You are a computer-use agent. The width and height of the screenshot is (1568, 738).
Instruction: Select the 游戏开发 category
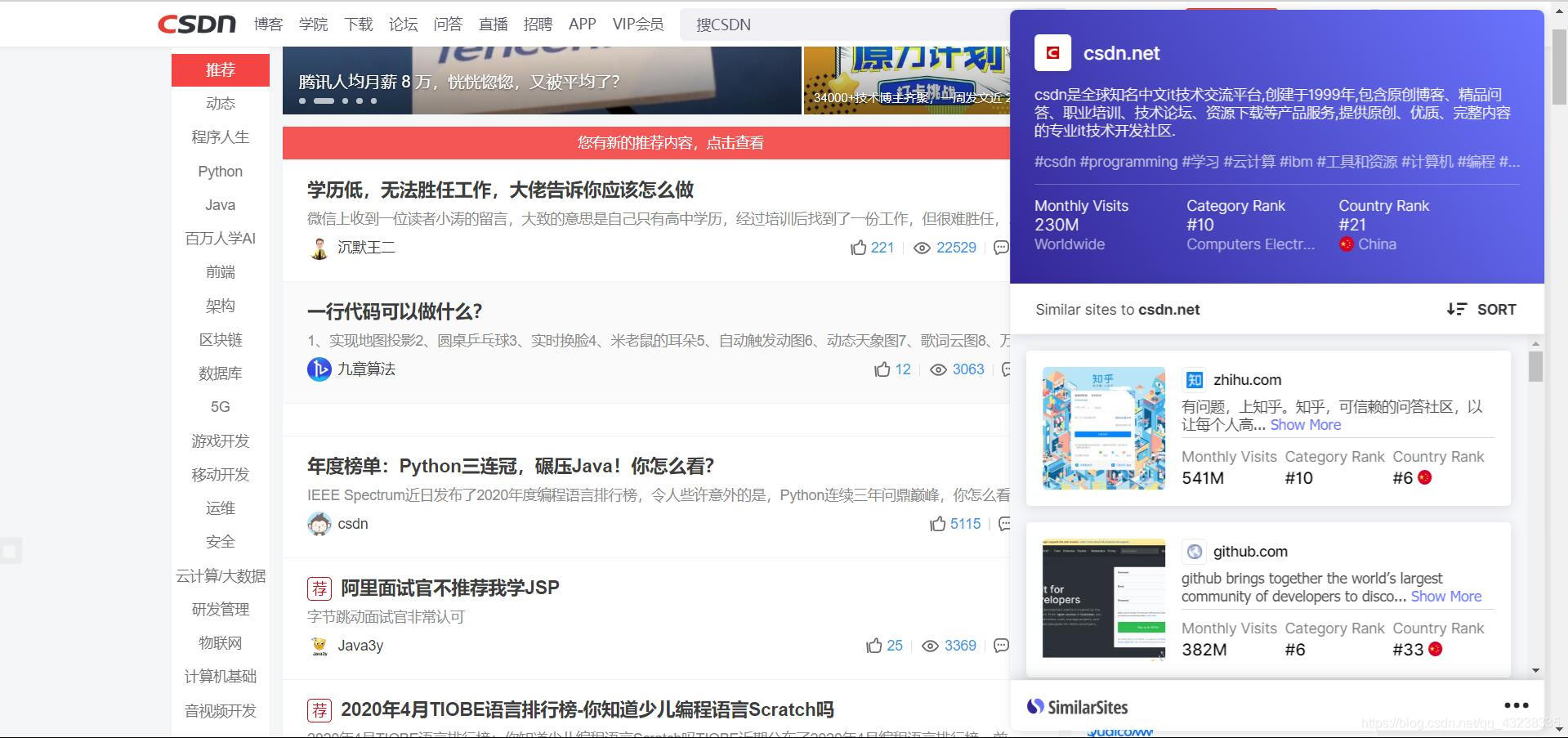221,441
